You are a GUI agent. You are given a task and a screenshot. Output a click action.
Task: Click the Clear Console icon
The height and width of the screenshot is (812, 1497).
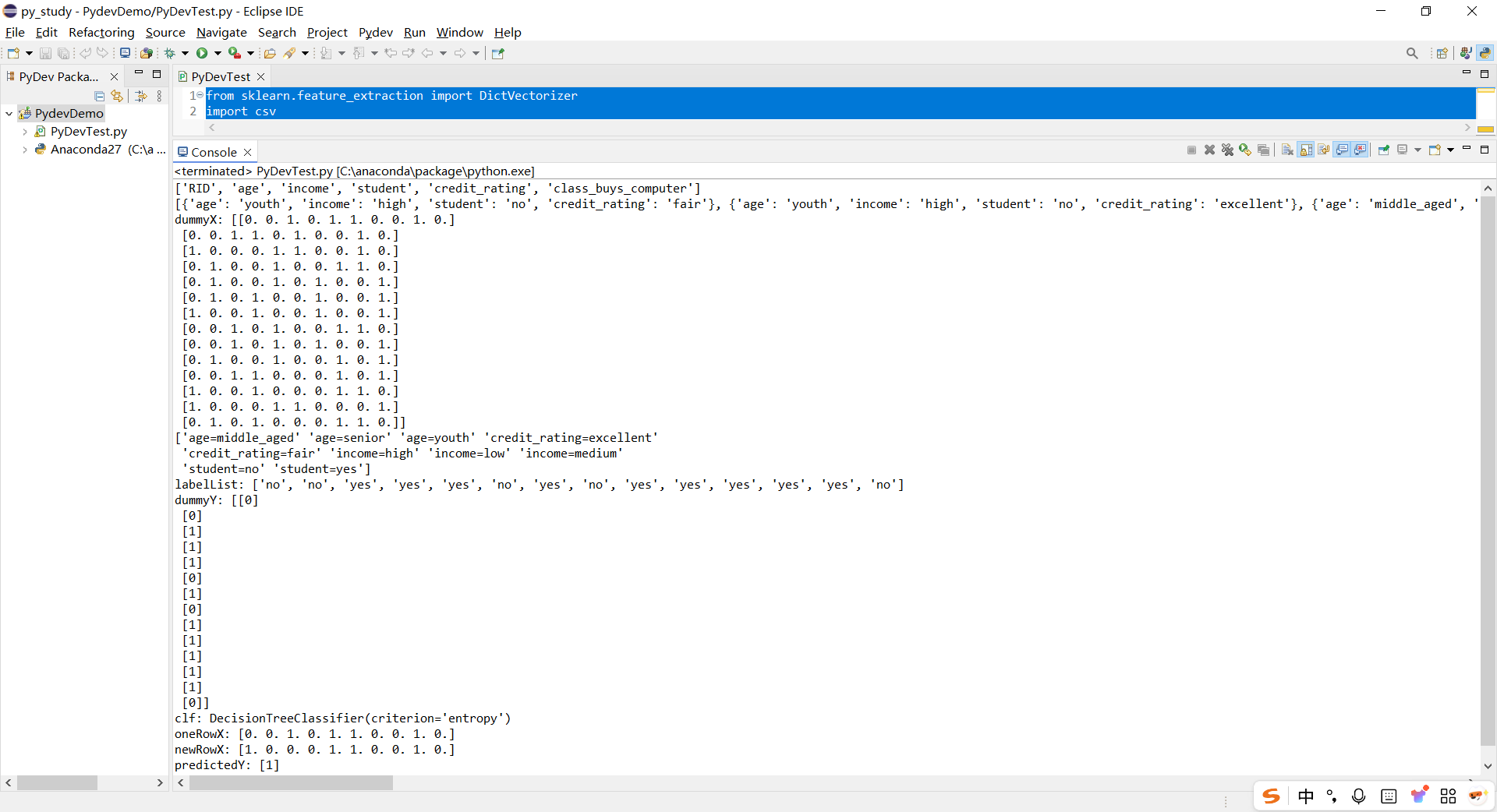click(1287, 150)
